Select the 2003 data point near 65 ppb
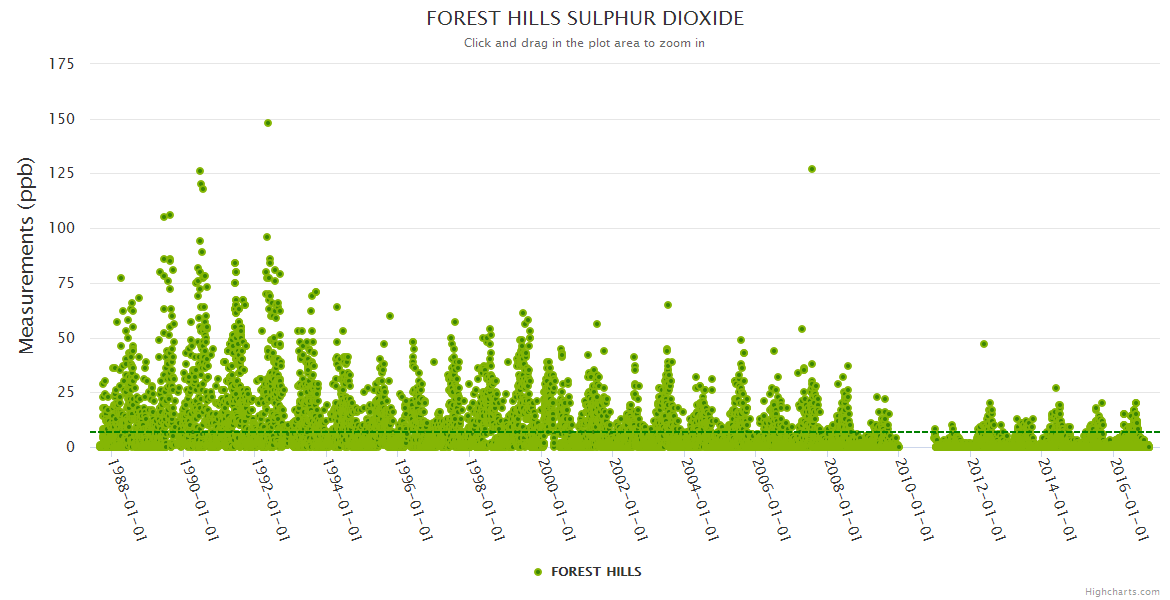This screenshot has height=600, width=1170. (x=668, y=305)
